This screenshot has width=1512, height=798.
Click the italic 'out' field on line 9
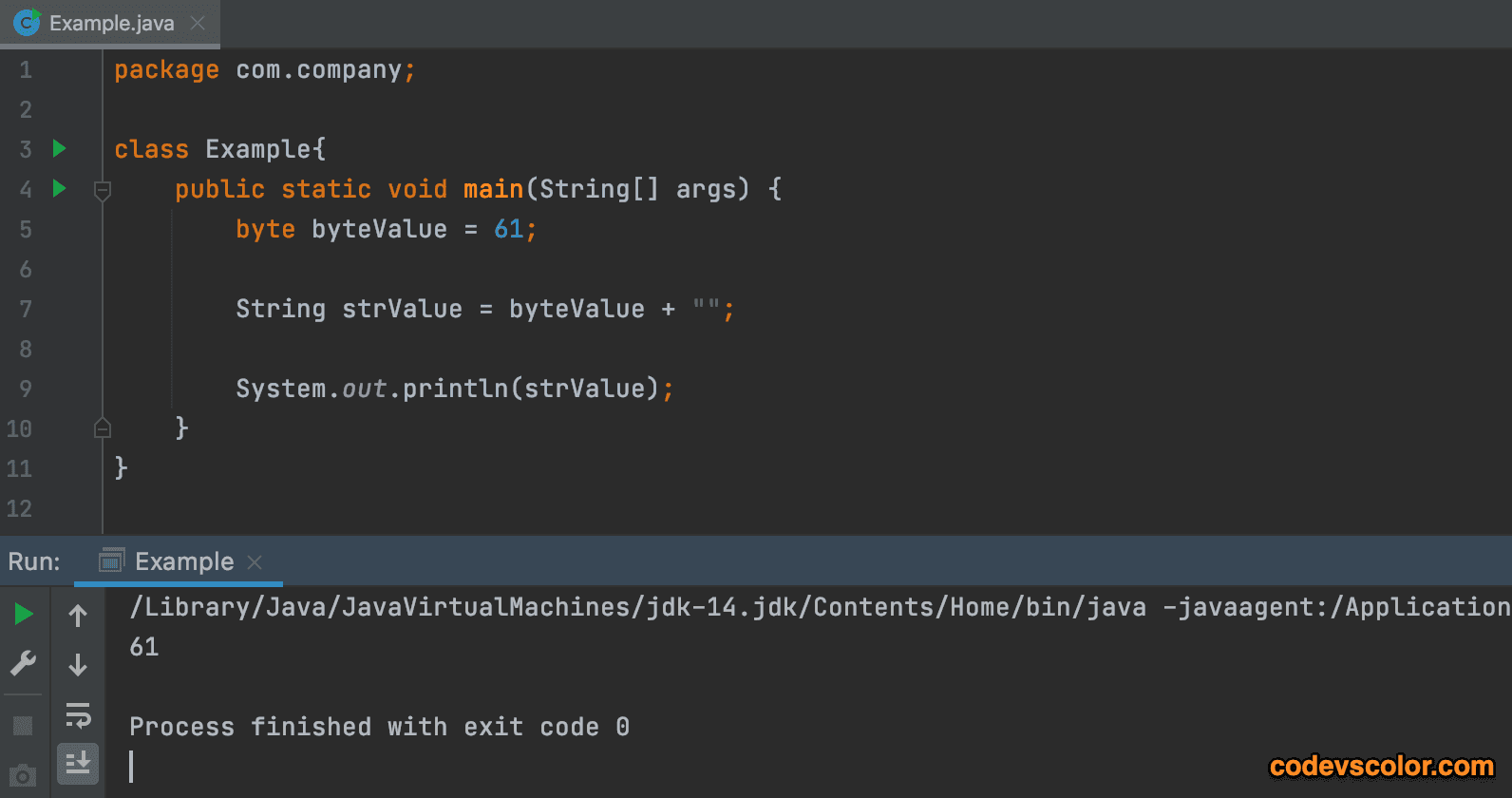[364, 389]
